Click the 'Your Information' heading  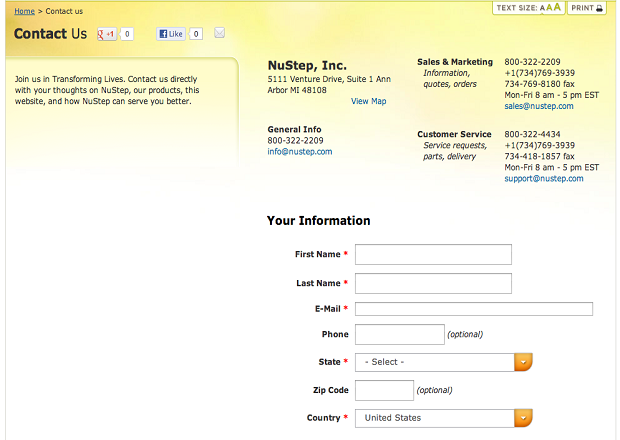point(319,221)
